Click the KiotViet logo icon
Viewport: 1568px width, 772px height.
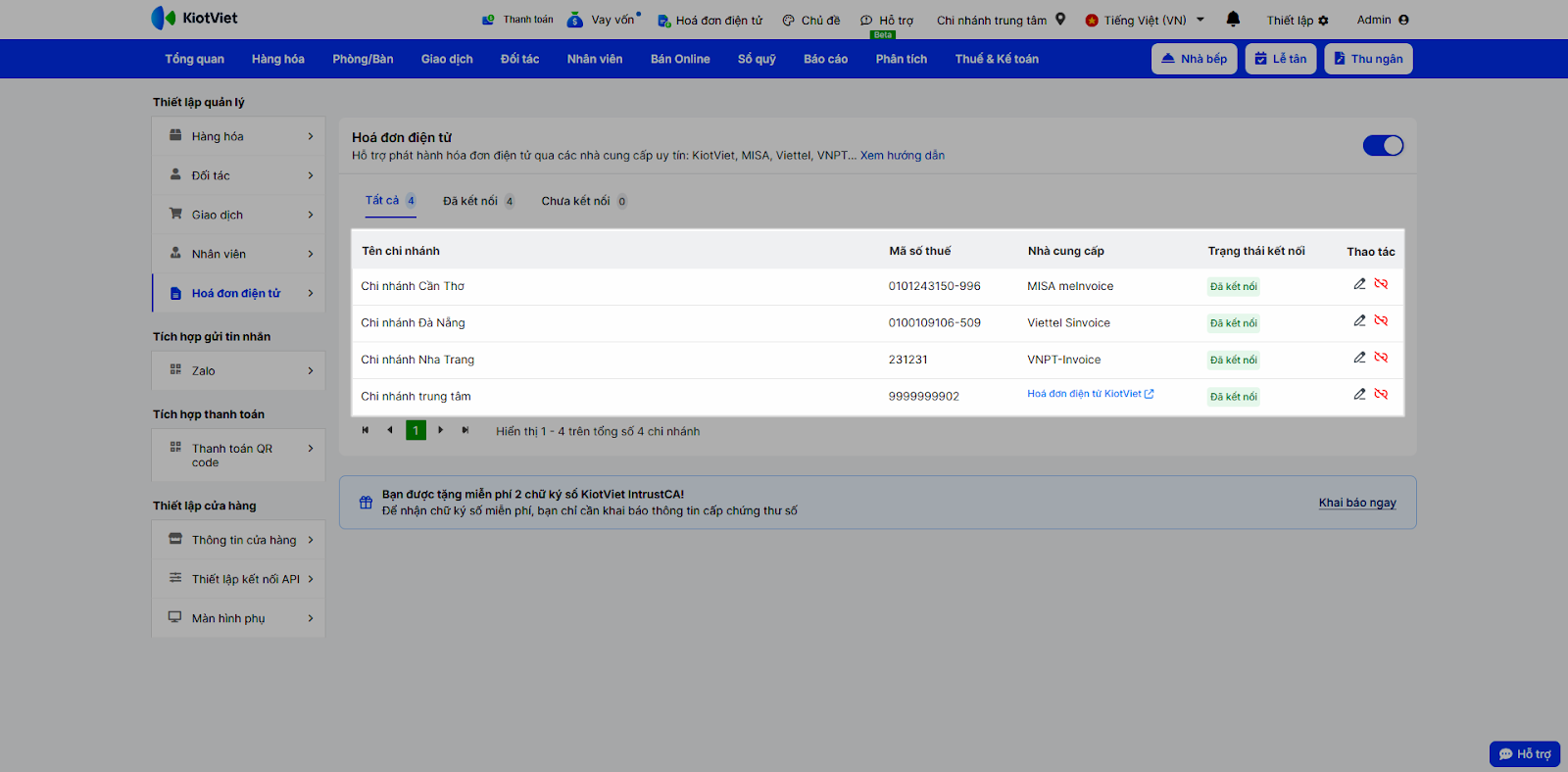tap(163, 18)
